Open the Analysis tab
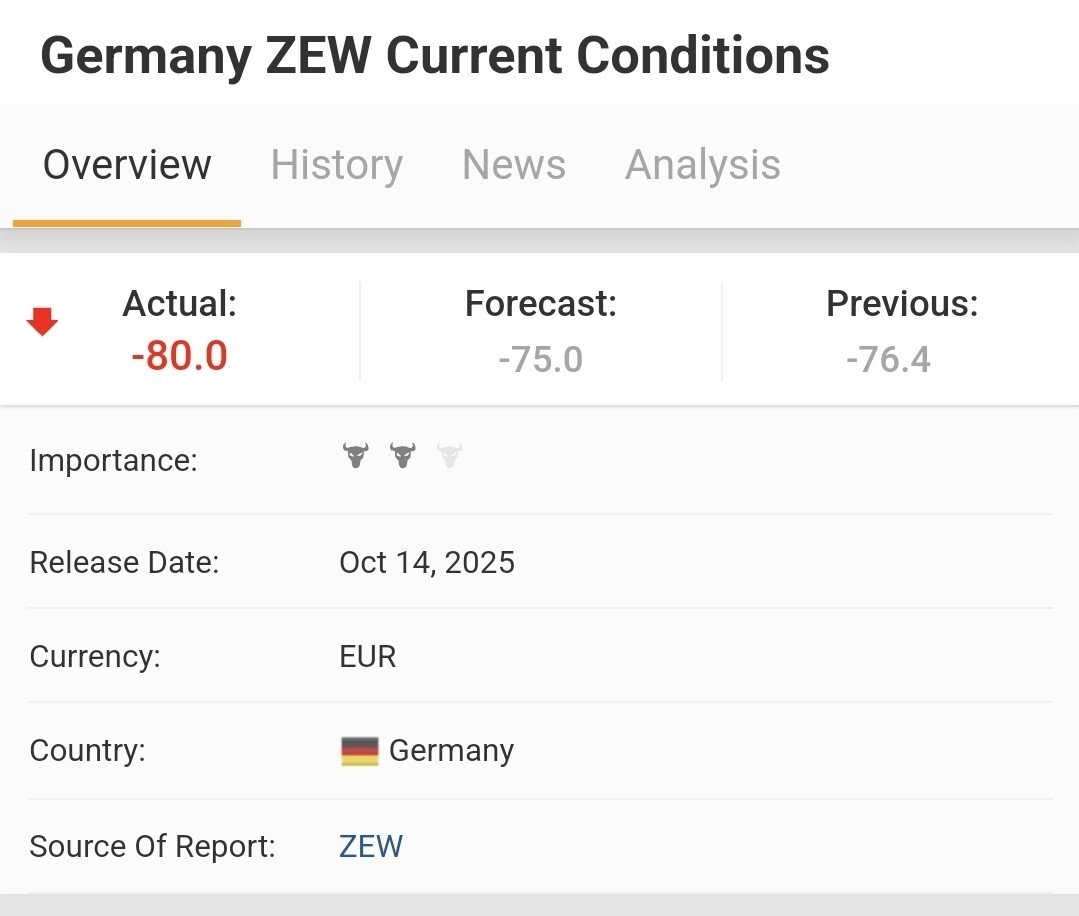The image size is (1079, 916). (x=702, y=165)
